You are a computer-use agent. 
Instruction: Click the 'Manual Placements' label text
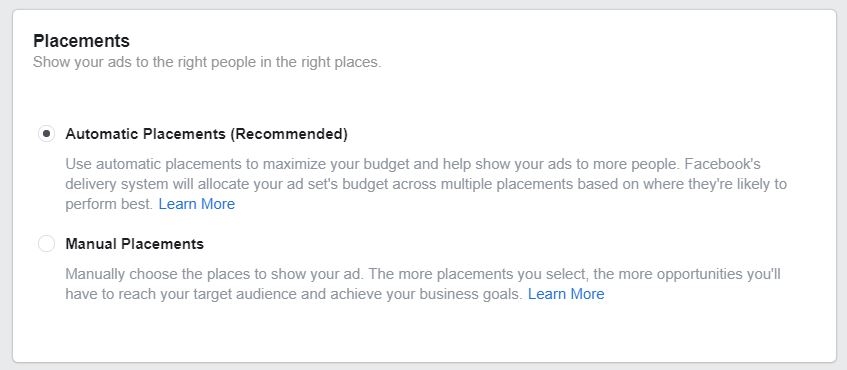(135, 244)
